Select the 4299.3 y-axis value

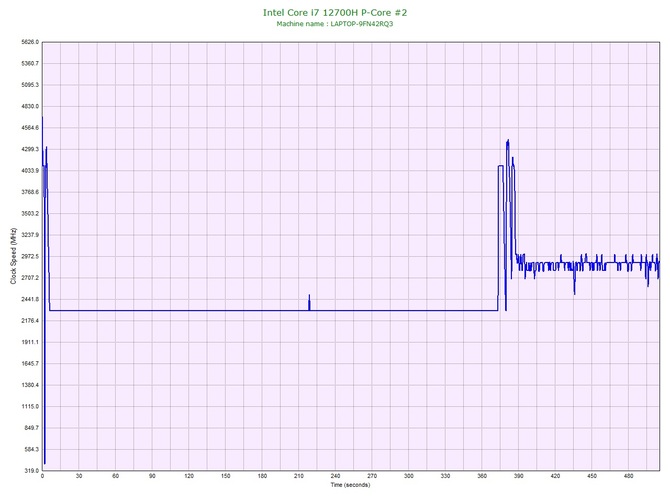[x=30, y=150]
